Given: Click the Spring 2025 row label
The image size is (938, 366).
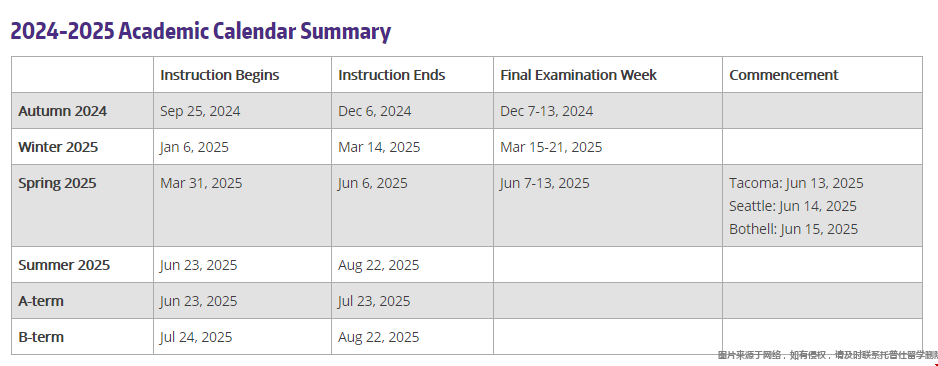Looking at the screenshot, I should click(57, 183).
